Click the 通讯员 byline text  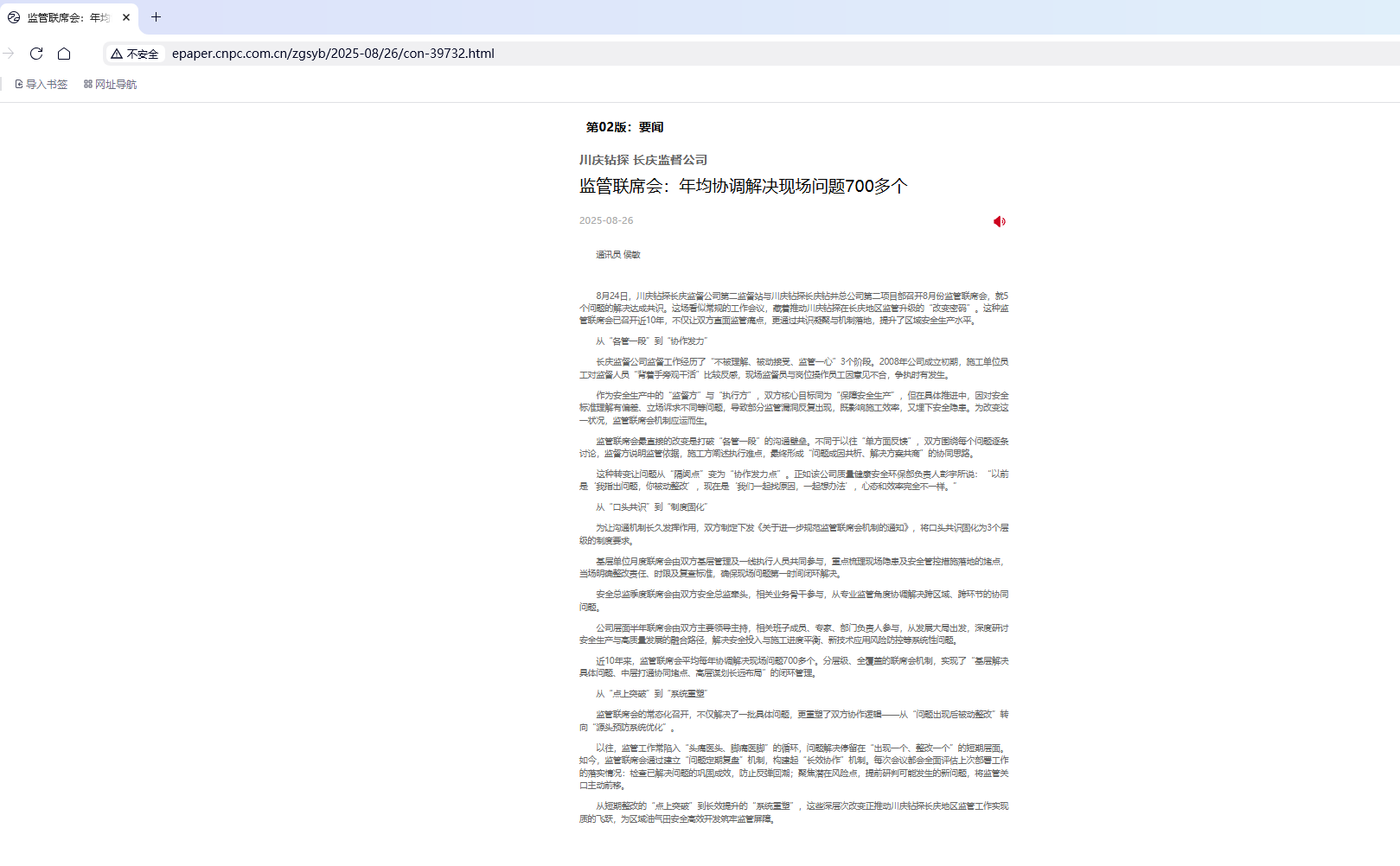617,255
